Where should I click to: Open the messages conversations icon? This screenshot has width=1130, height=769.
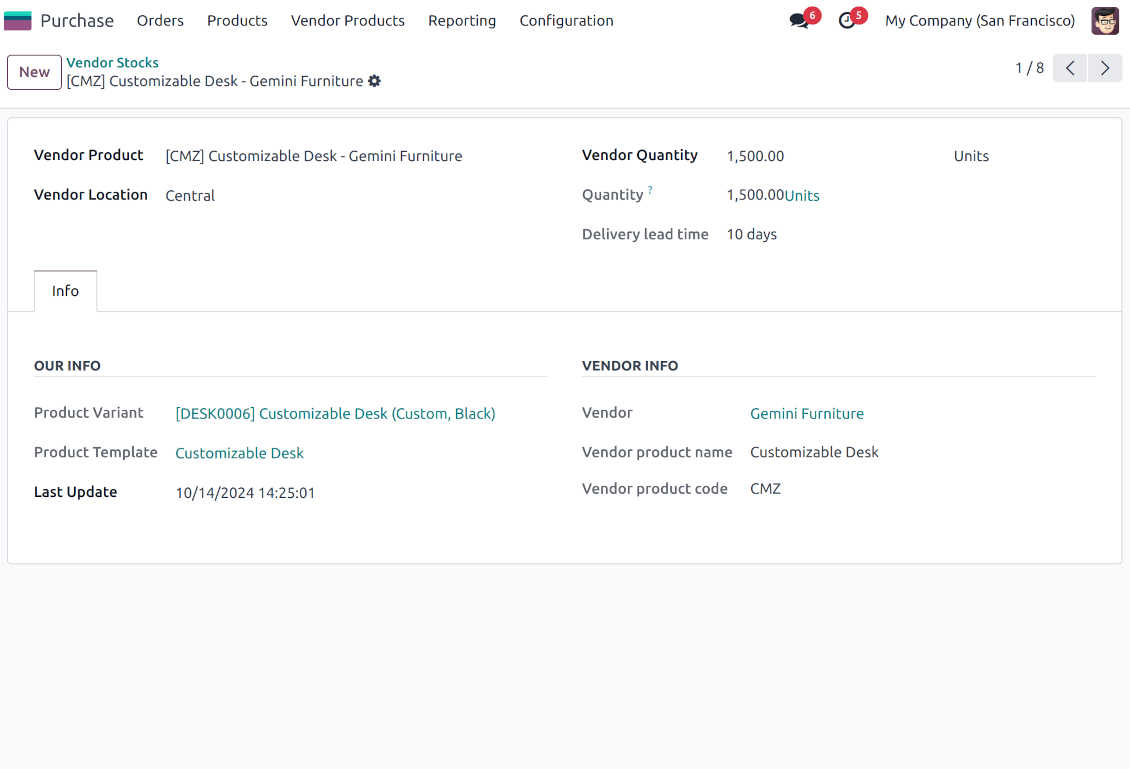click(x=797, y=20)
